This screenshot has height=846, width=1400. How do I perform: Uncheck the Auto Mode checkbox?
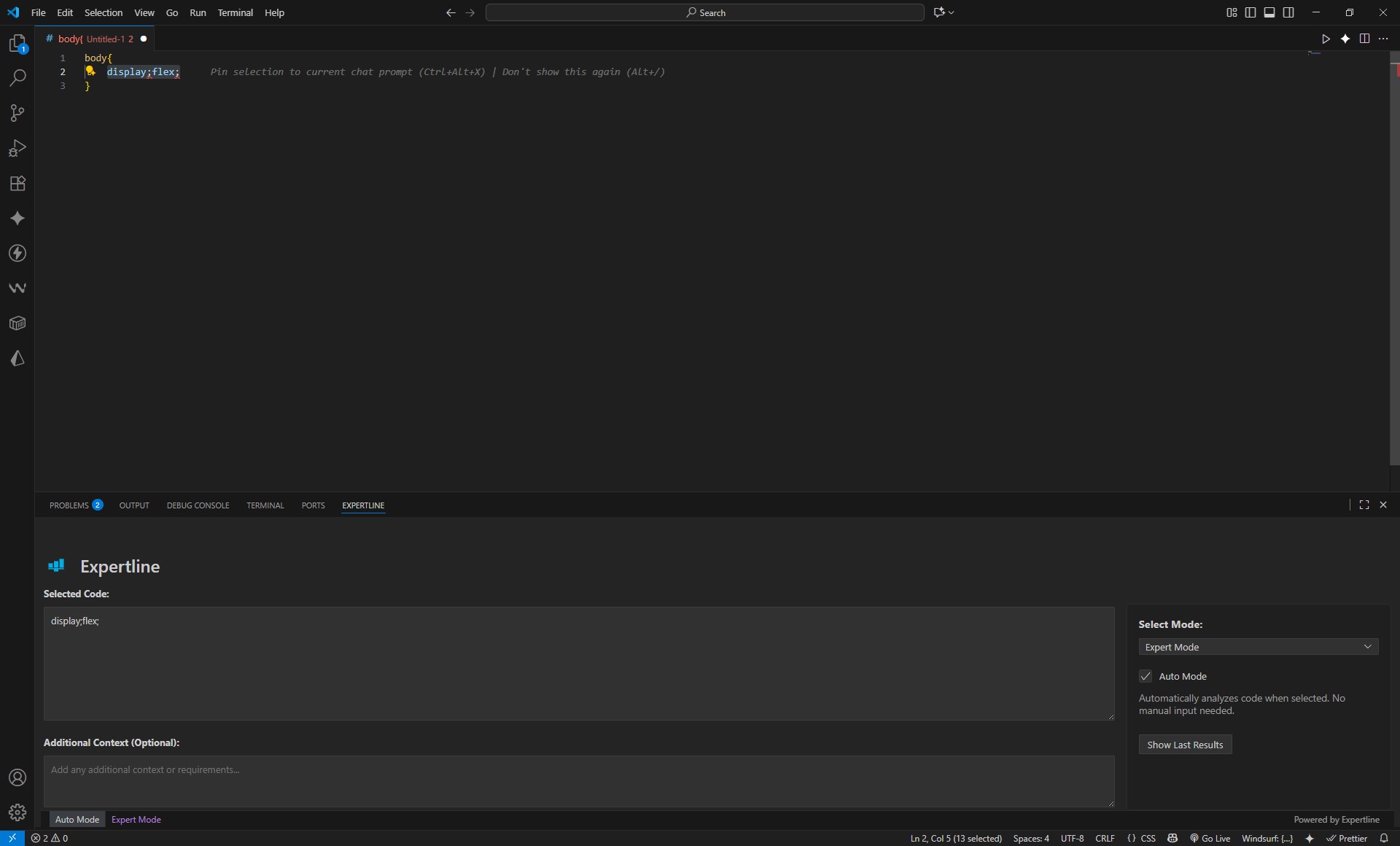point(1146,676)
